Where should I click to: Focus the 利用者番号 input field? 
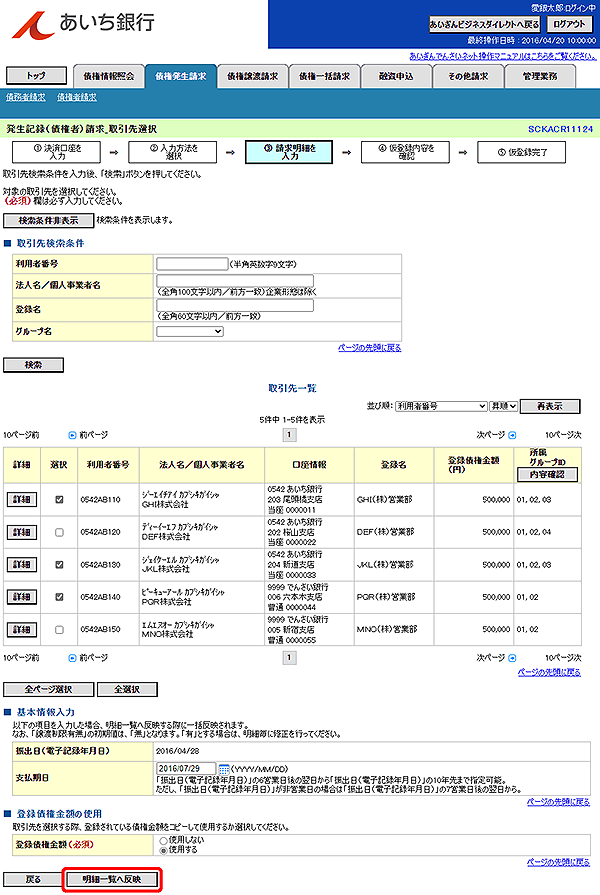pos(192,264)
